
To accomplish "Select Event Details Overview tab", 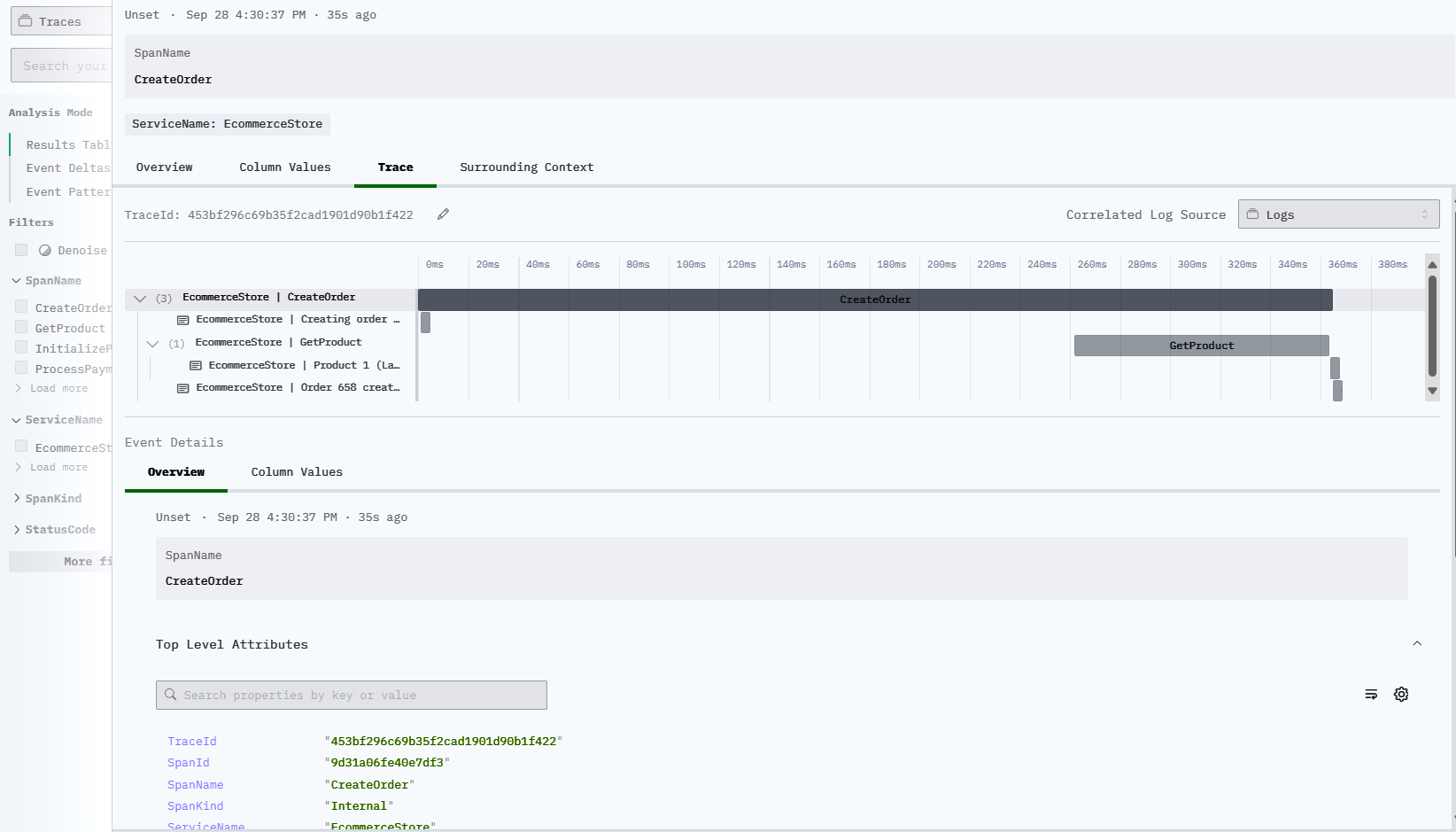I will point(176,472).
